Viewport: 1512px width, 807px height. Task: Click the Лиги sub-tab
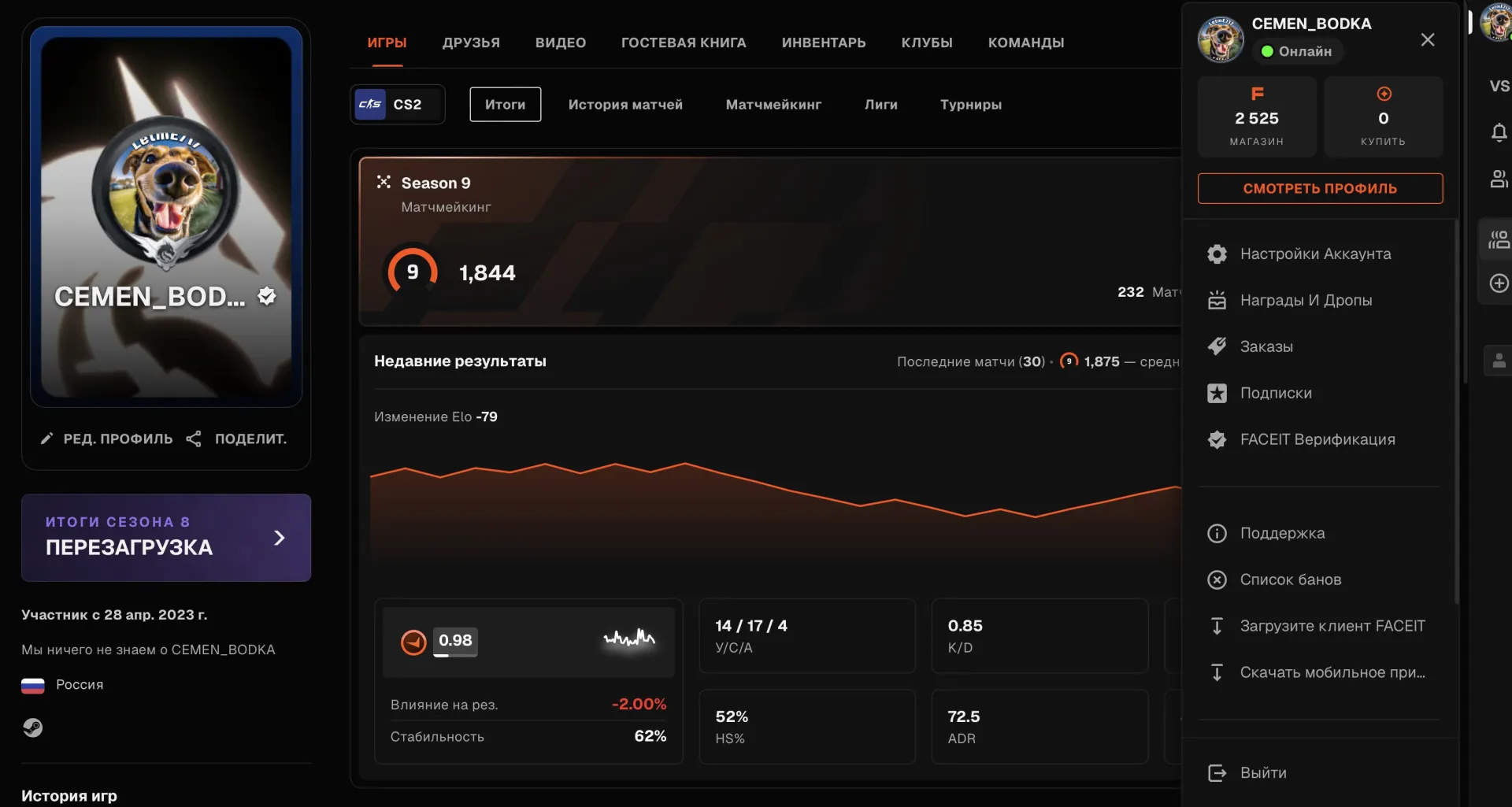coord(881,104)
